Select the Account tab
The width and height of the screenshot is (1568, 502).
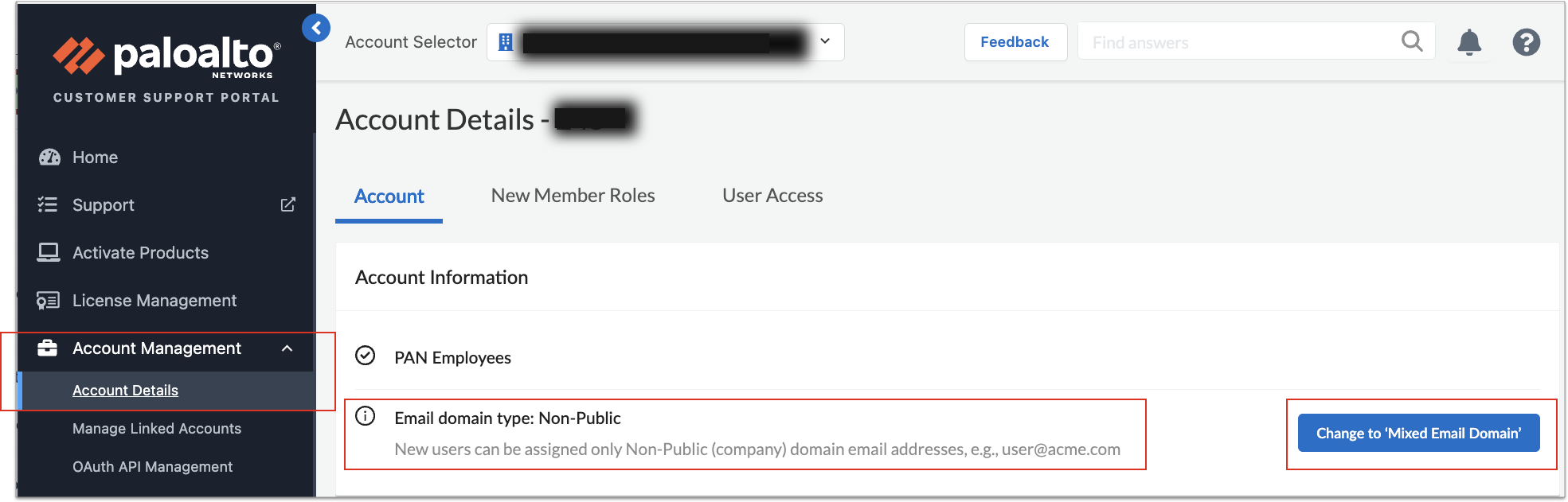coord(389,197)
